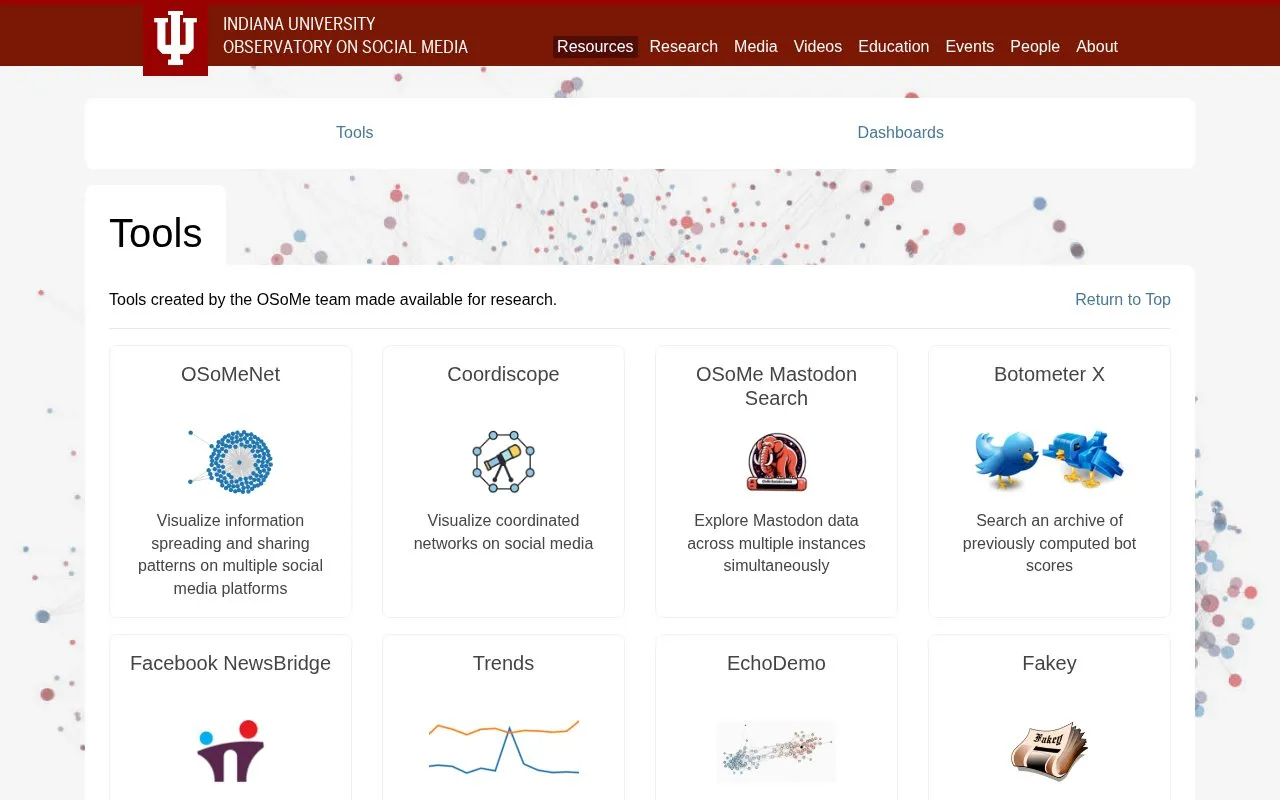Click the Indiana University trident logo
This screenshot has width=1280, height=800.
tap(175, 39)
